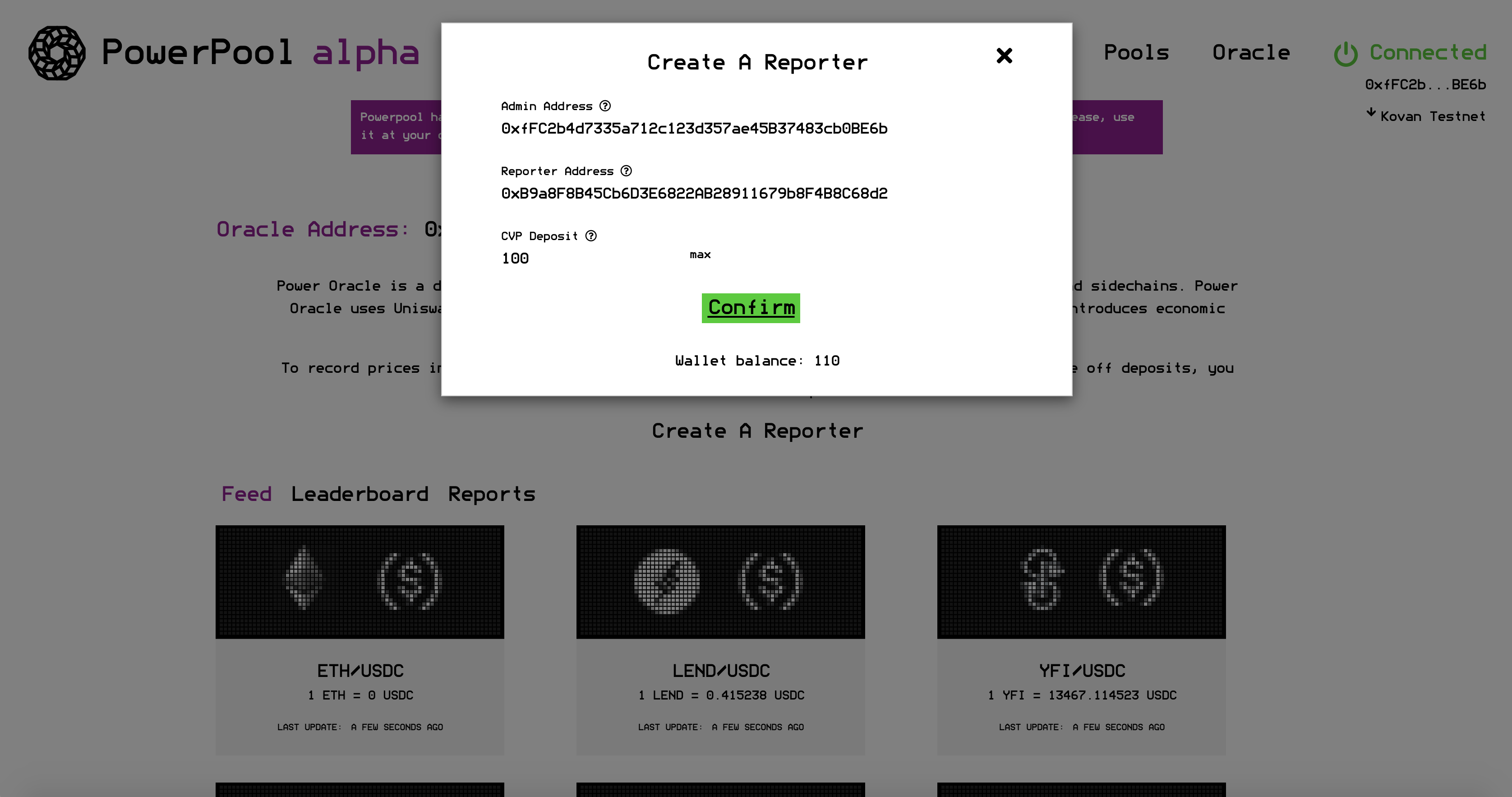Click the arrow beside Kovan Testnet

click(x=1371, y=112)
